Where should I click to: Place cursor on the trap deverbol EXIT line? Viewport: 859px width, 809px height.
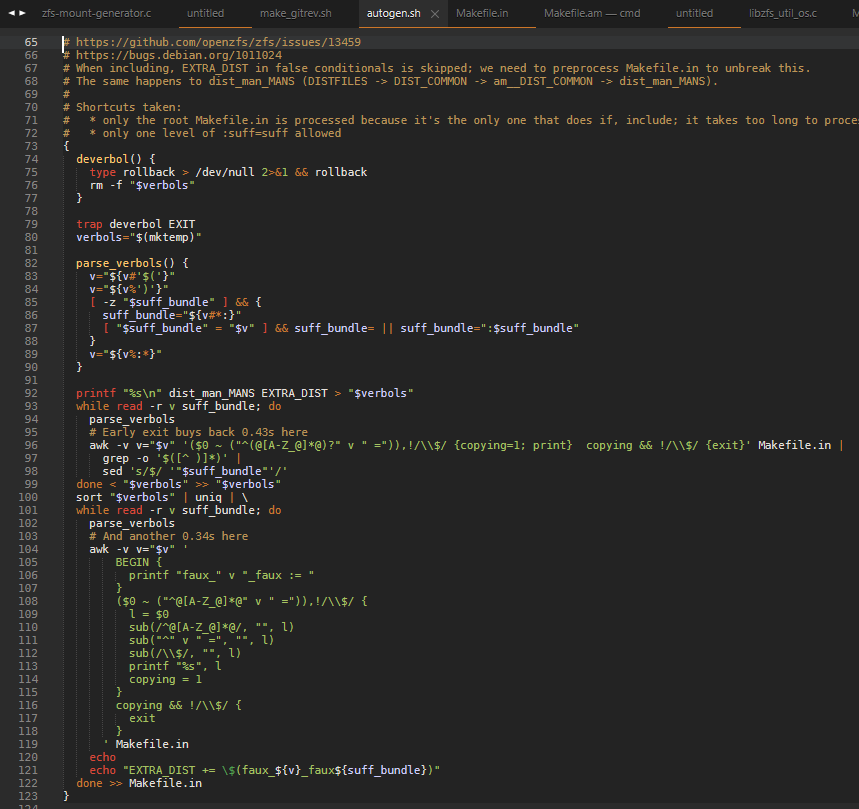(x=135, y=224)
